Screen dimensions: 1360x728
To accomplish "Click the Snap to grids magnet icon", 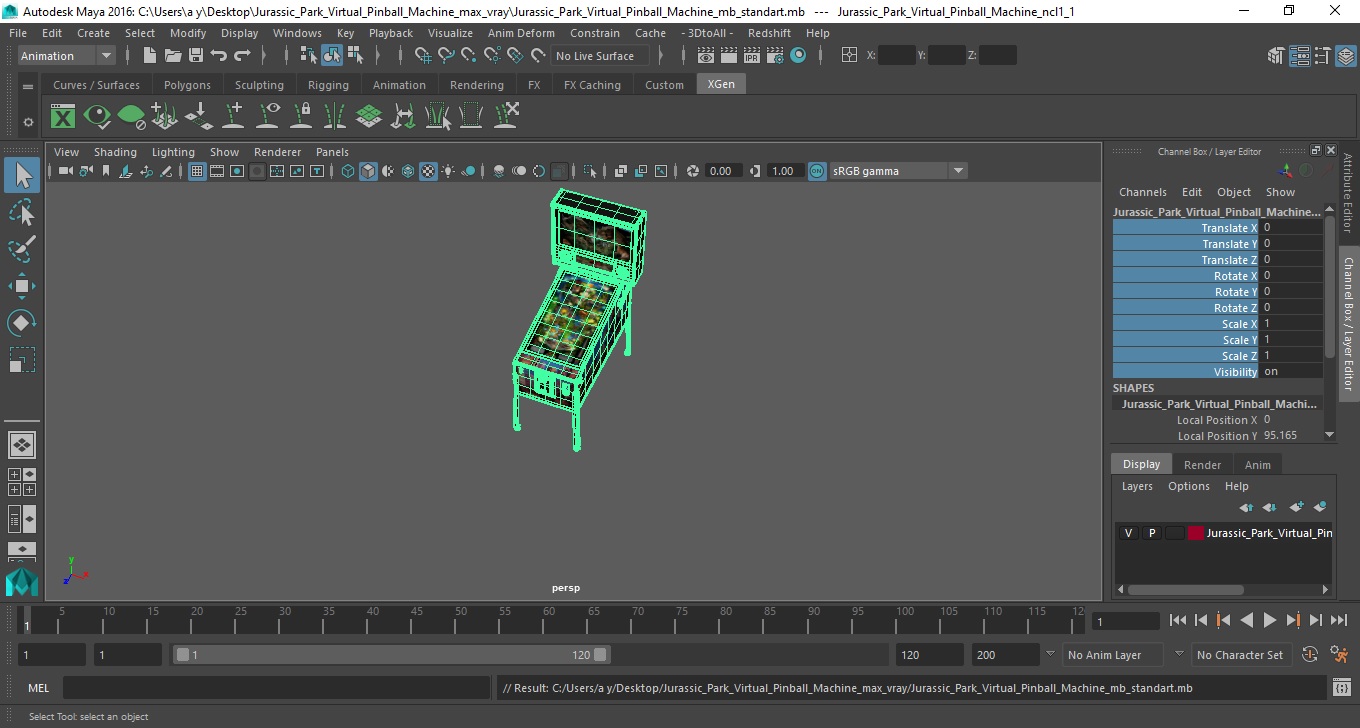I will pos(423,56).
